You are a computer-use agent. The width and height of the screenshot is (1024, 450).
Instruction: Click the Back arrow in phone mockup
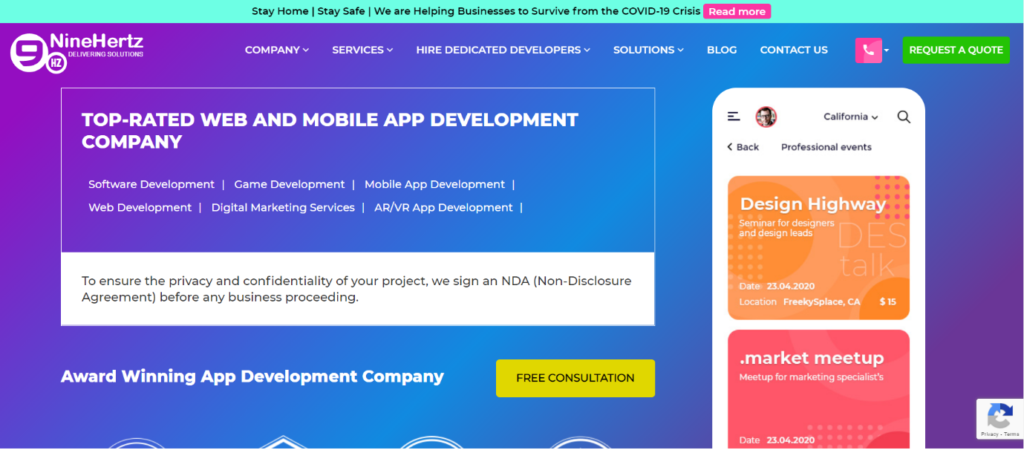pos(742,147)
